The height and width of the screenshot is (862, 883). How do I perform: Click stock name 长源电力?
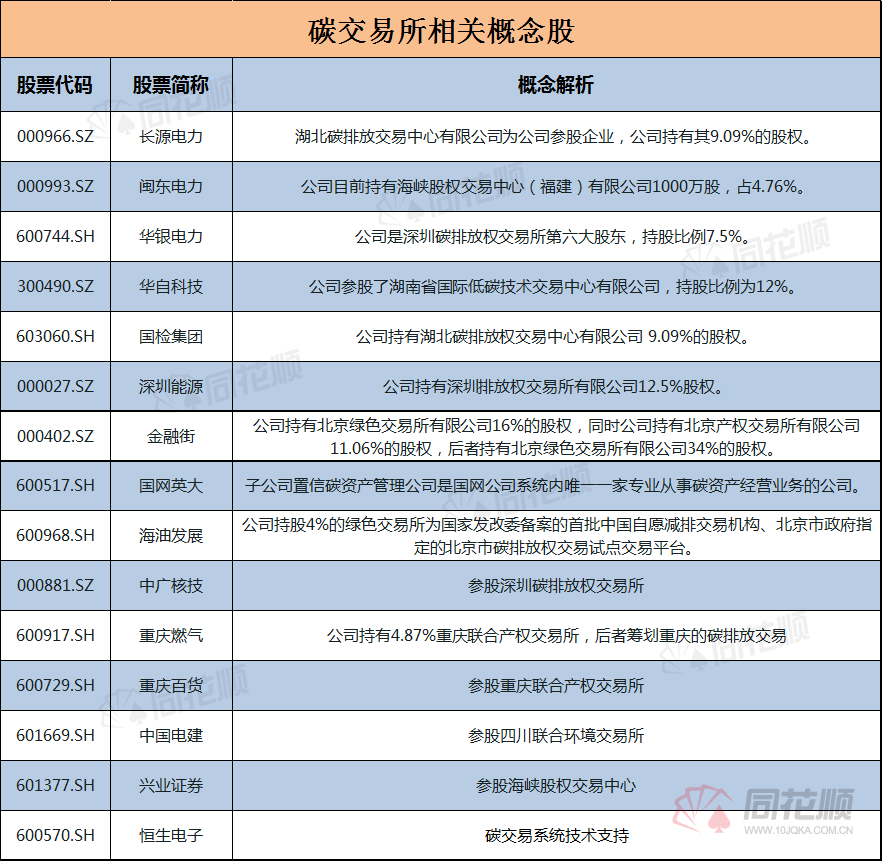(x=171, y=136)
